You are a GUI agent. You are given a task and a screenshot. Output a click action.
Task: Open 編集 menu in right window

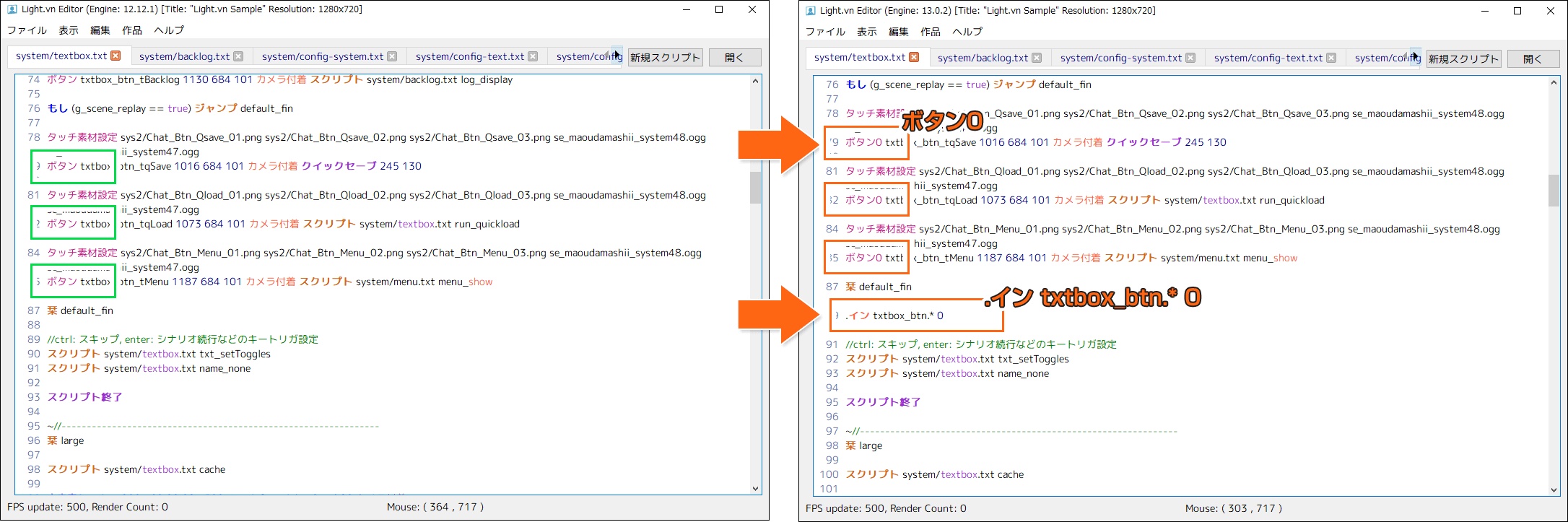pos(899,32)
